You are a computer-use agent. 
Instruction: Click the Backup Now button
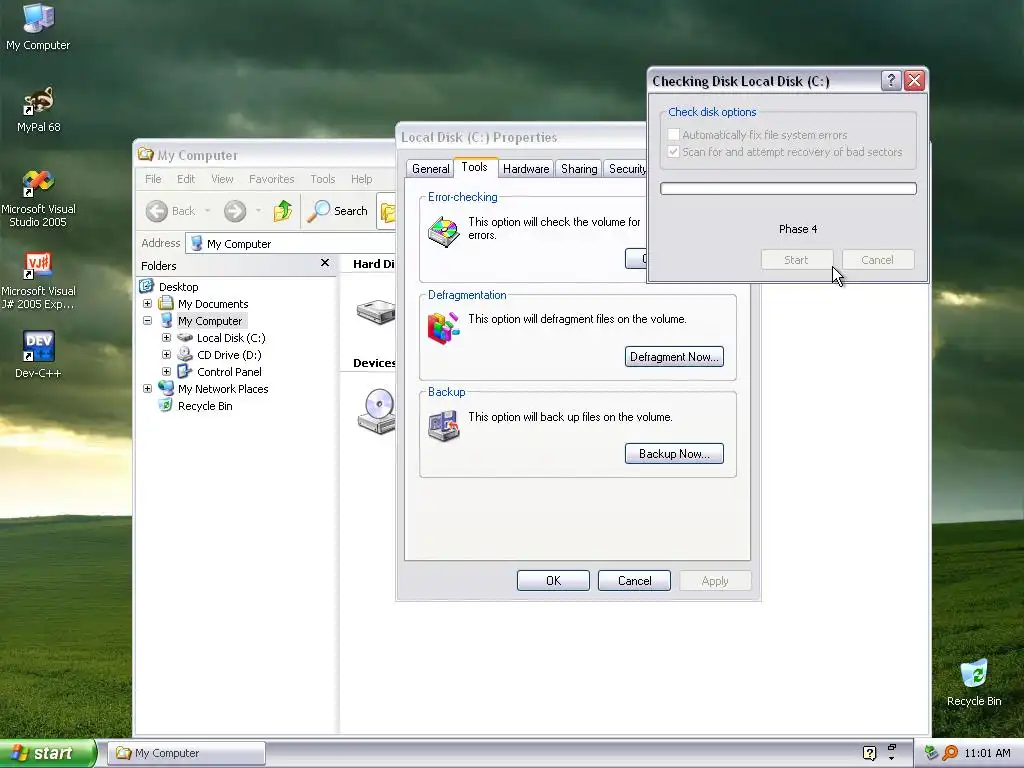click(674, 454)
